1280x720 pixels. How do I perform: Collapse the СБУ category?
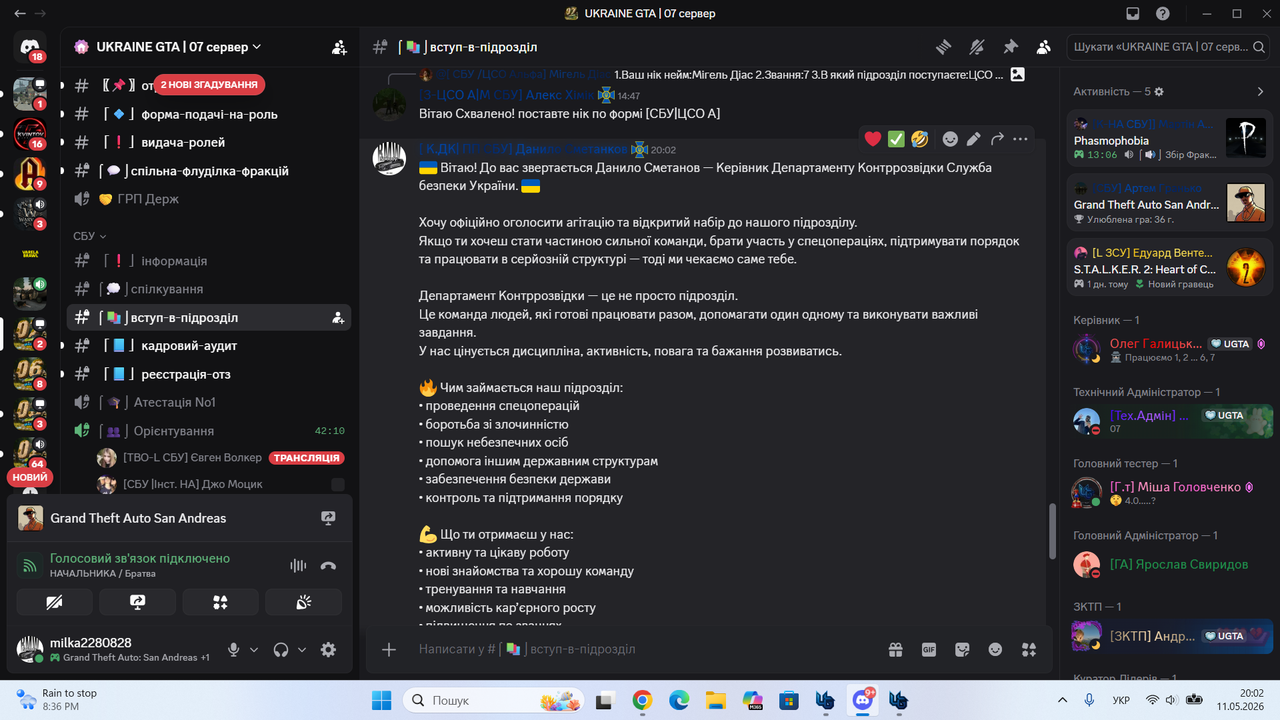tap(90, 237)
